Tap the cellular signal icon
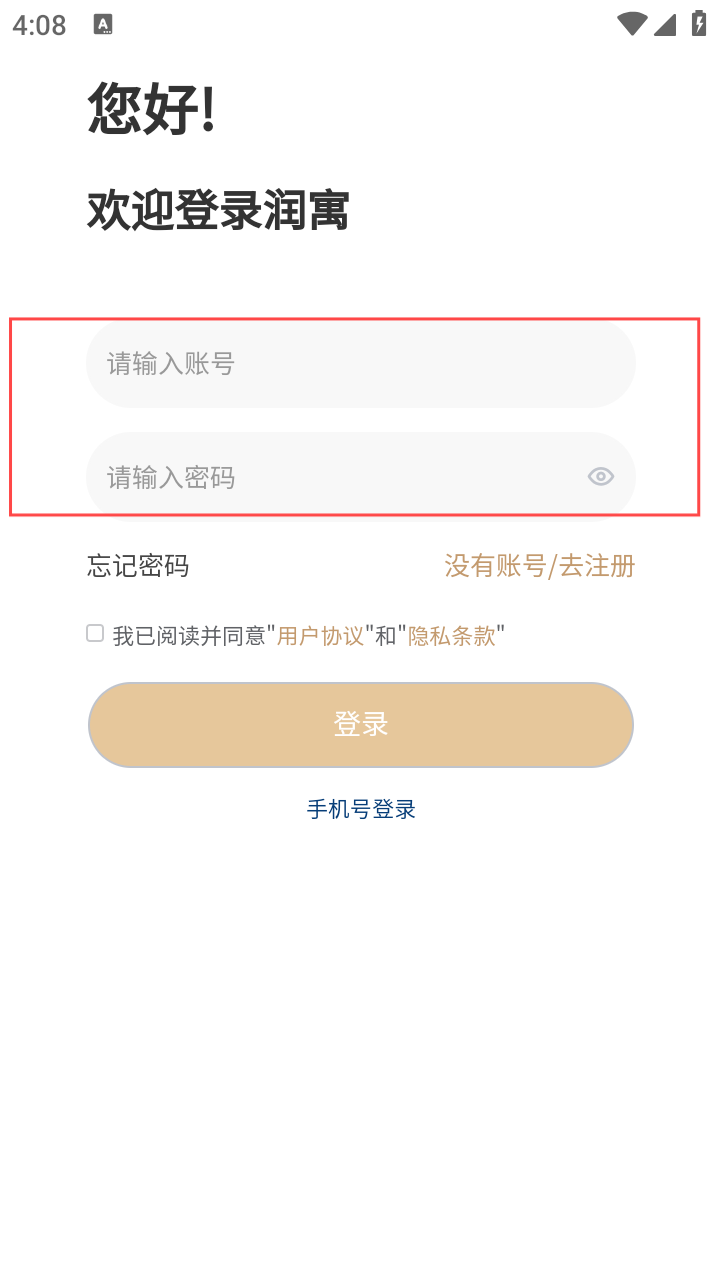The width and height of the screenshot is (720, 1280). (x=665, y=24)
